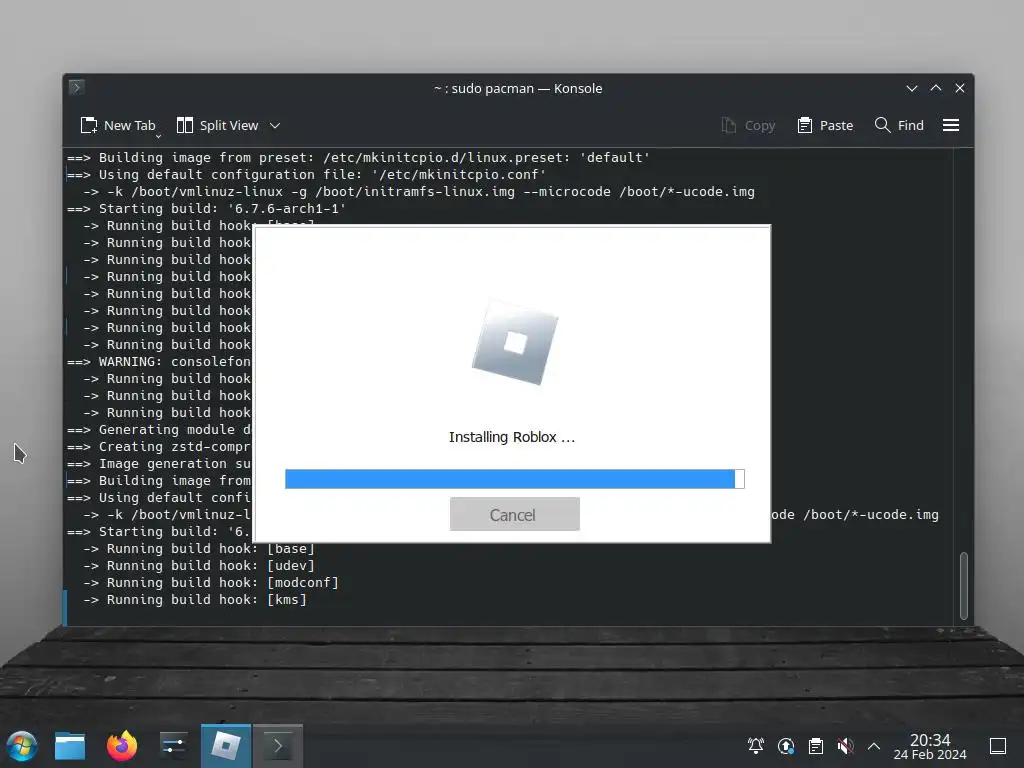Click the Installing Roblox progress bar
This screenshot has height=768, width=1024.
coord(515,479)
